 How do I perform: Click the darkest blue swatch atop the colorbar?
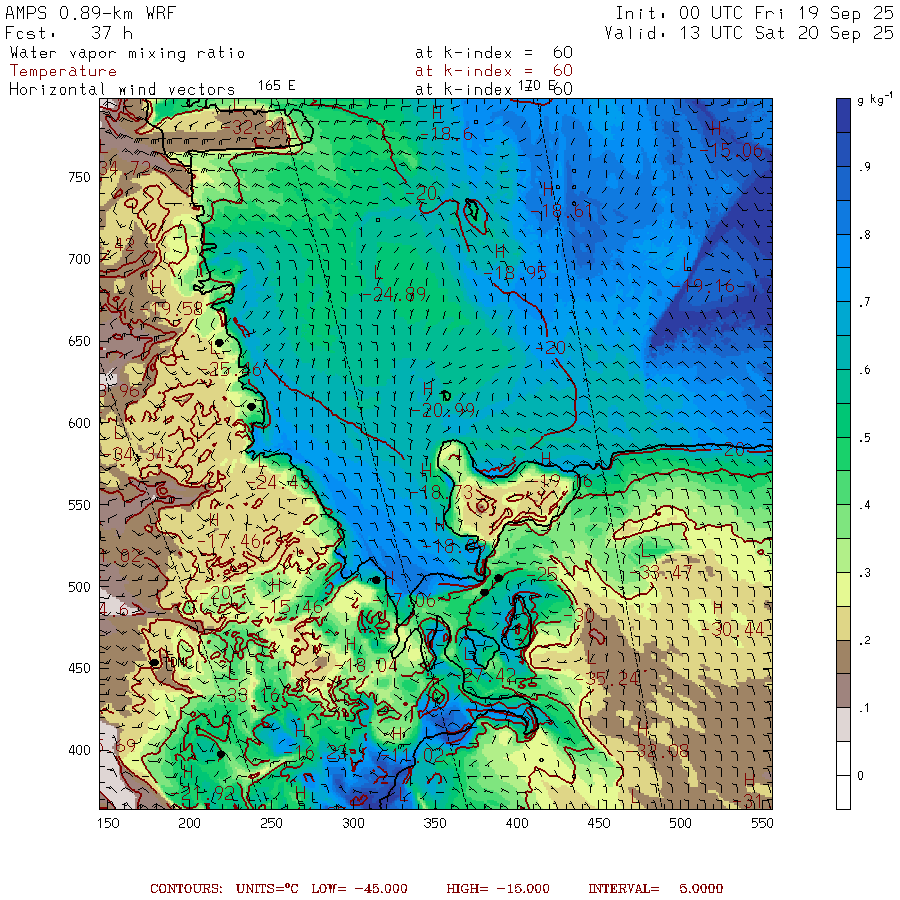[845, 118]
